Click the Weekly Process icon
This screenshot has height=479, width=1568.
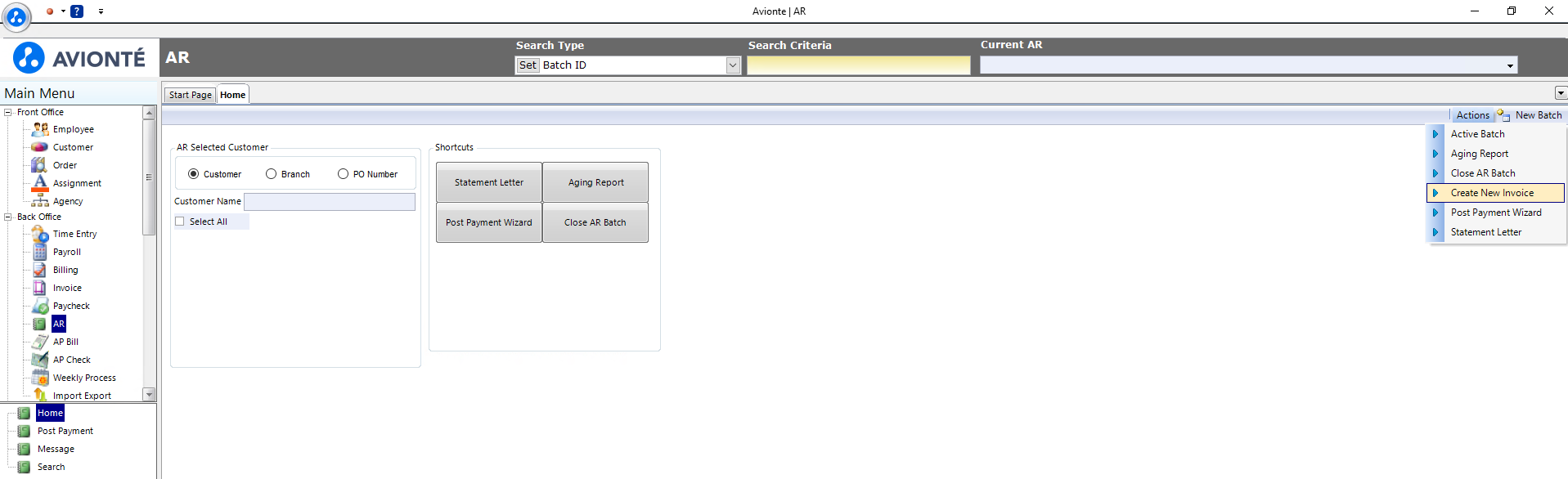coord(40,378)
